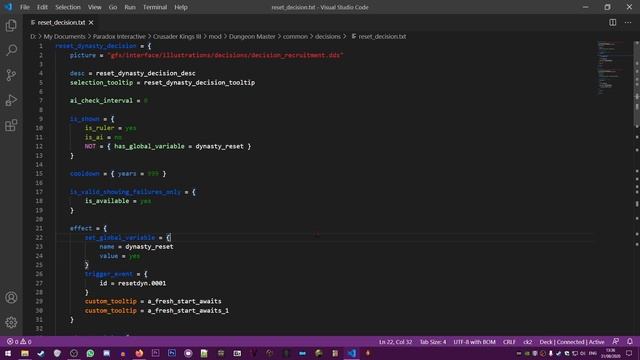
Task: Open the Source Control view
Action: pyautogui.click(x=11, y=75)
